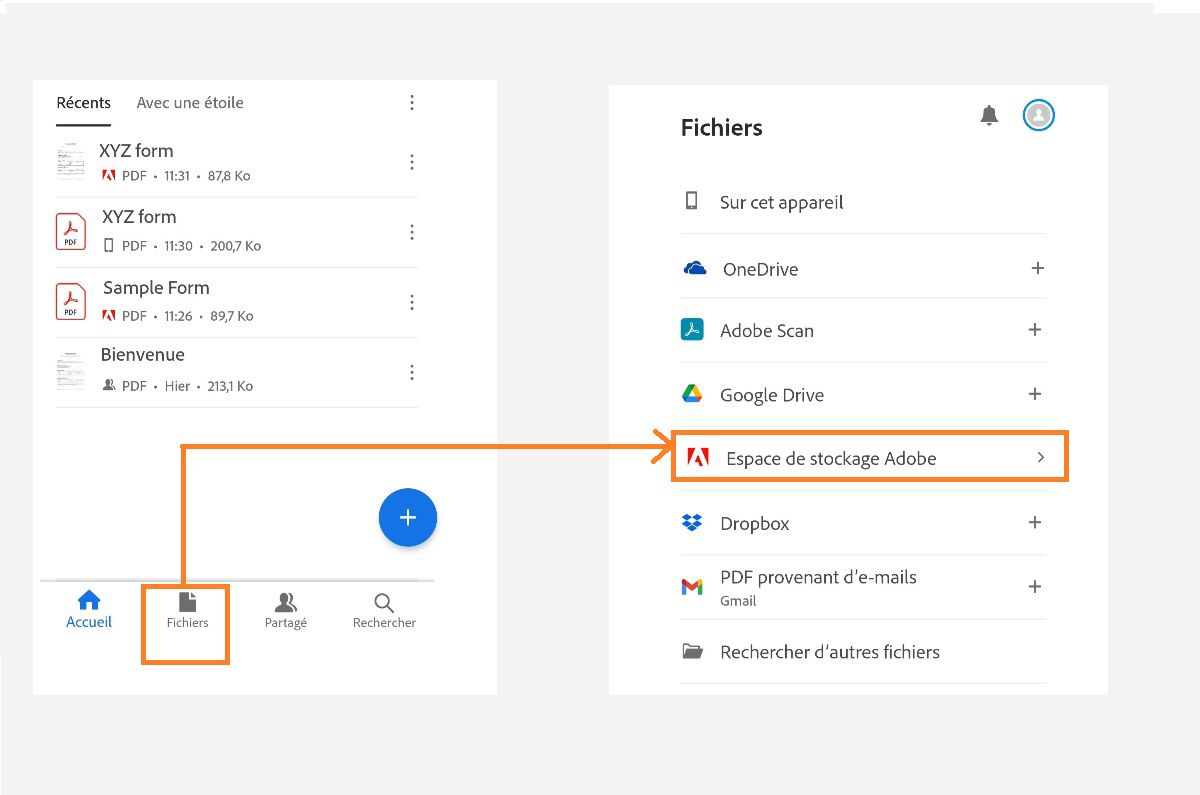
Task: Open the Bienvenue document thumbnail
Action: click(71, 371)
